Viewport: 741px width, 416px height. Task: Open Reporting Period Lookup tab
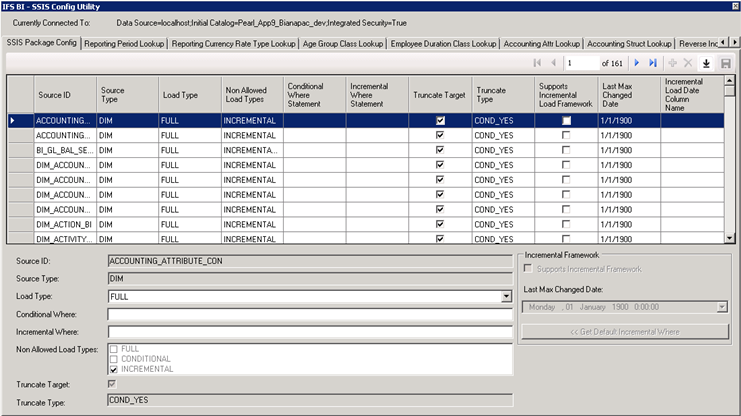[124, 43]
